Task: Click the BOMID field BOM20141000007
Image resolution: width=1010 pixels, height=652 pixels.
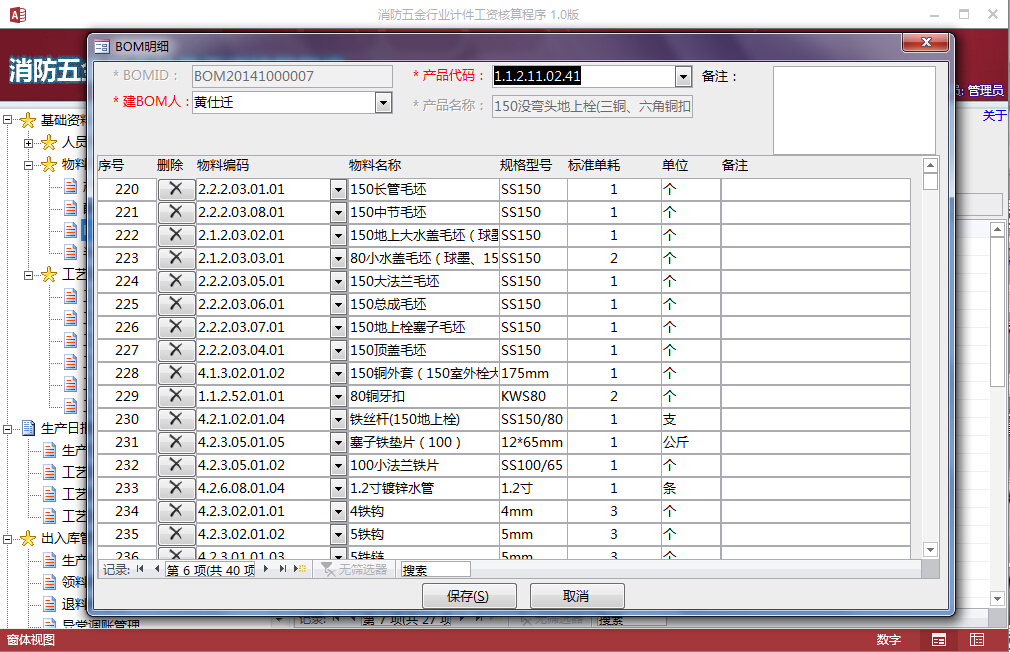Action: [x=292, y=77]
